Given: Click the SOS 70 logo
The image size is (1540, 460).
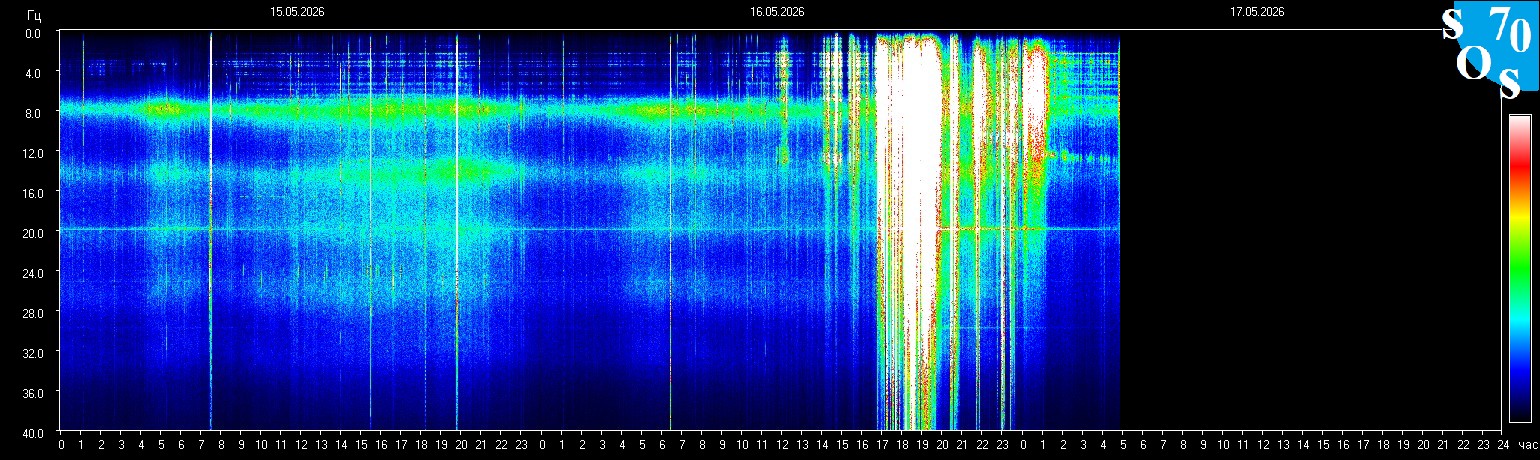Looking at the screenshot, I should click(x=1489, y=50).
